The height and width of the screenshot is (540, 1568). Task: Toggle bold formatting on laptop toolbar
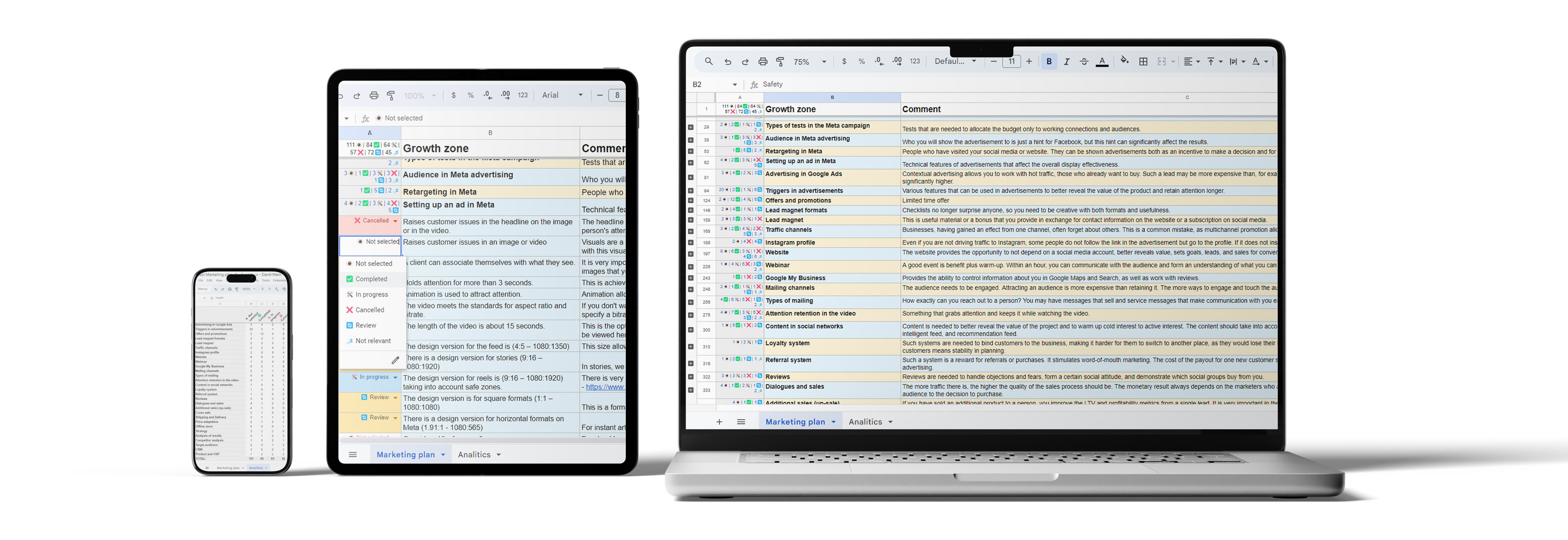coord(1049,61)
